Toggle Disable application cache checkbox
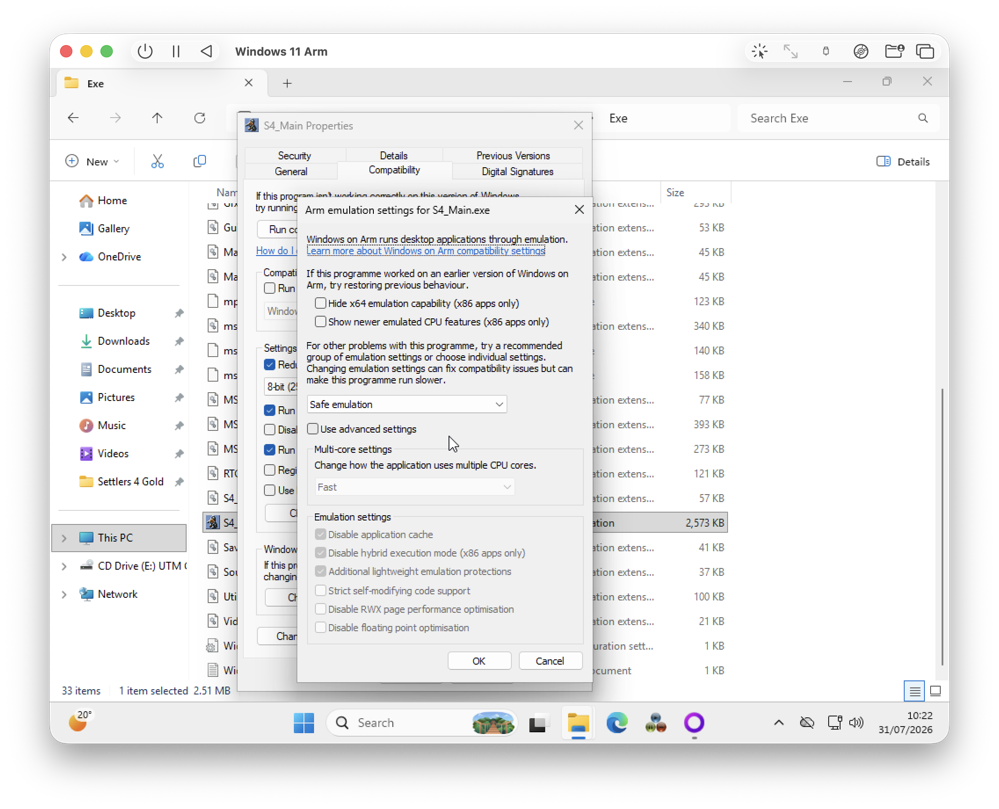The width and height of the screenshot is (999, 809). tap(320, 534)
